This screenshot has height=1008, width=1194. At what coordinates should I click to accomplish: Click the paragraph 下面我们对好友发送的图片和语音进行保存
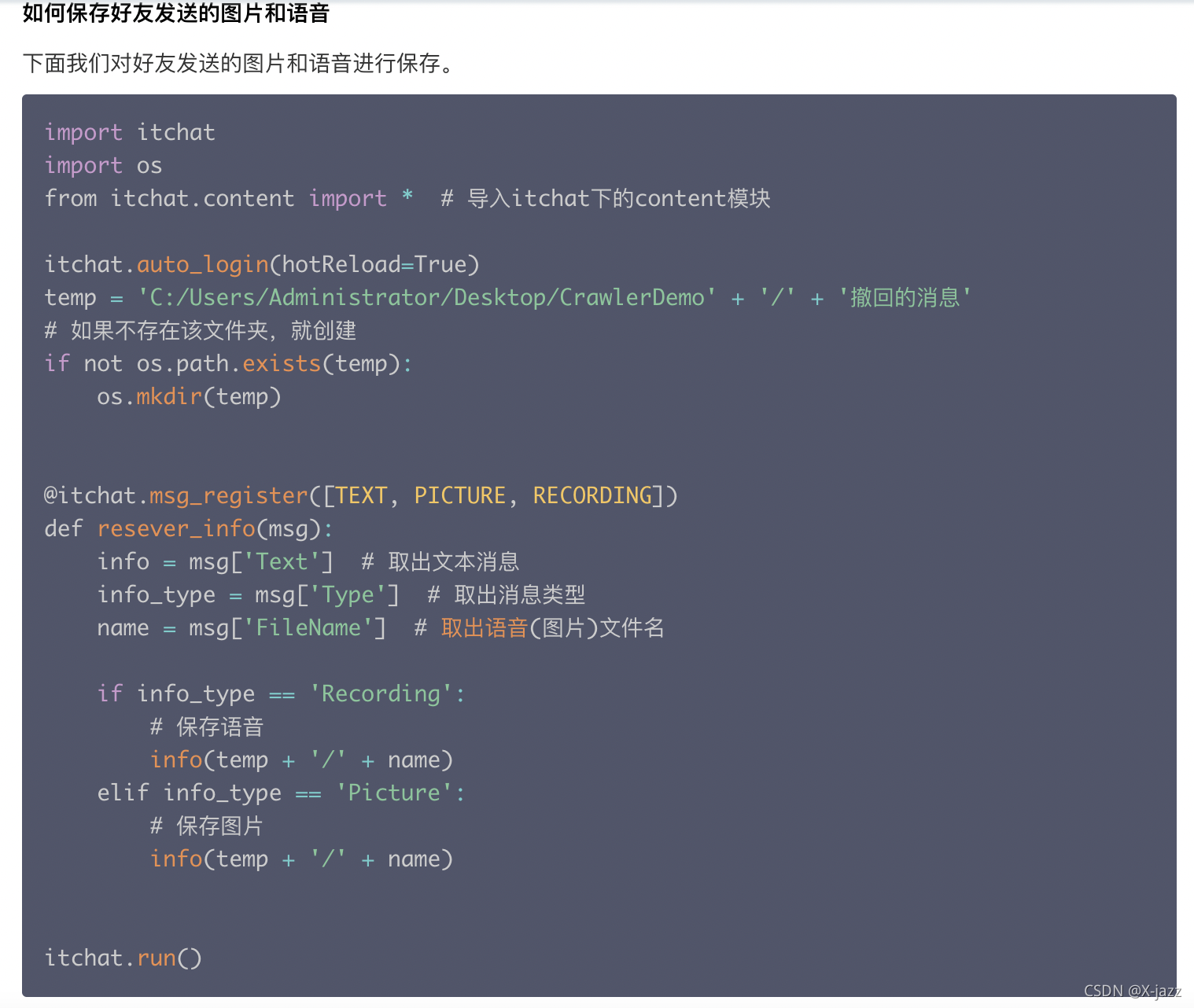point(240,64)
